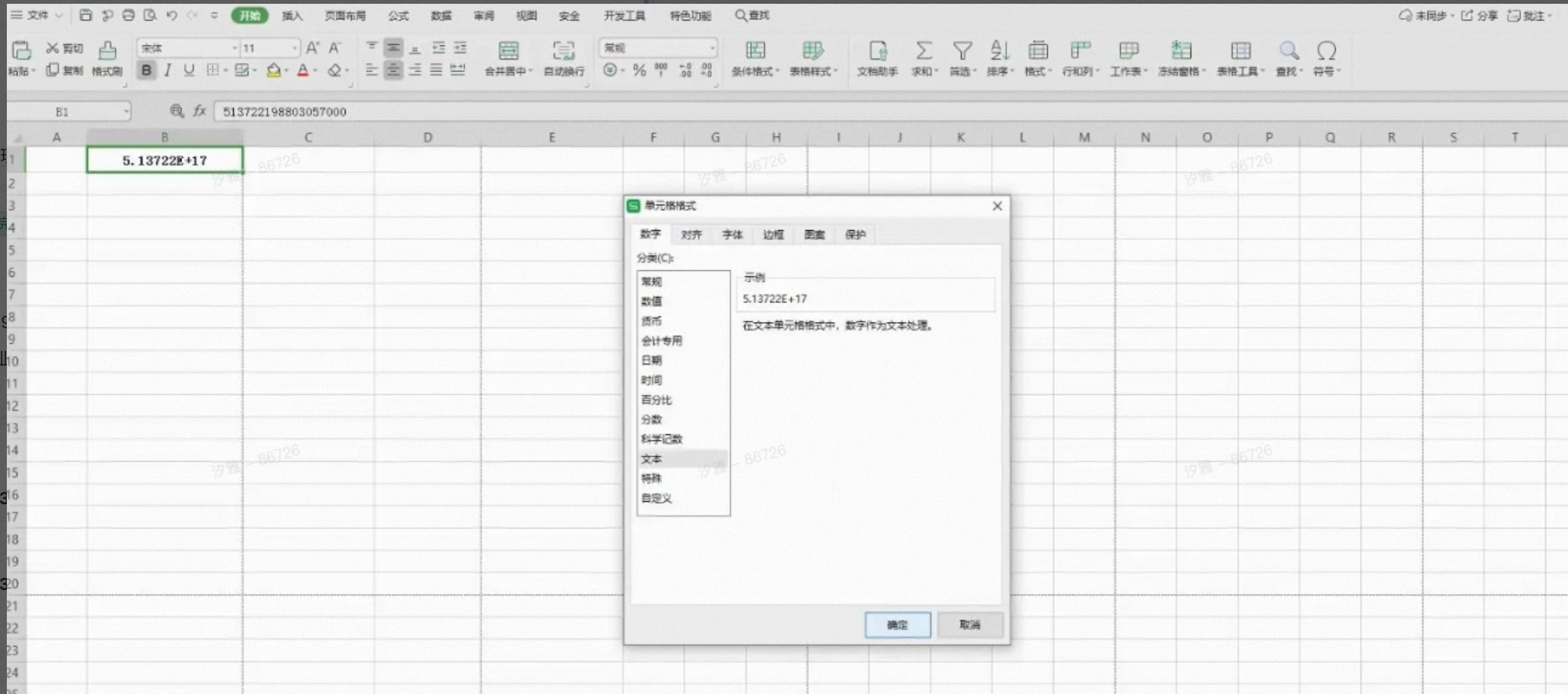Click the Table Tools (表格工具) icon
Viewport: 1568px width, 694px height.
[1240, 51]
